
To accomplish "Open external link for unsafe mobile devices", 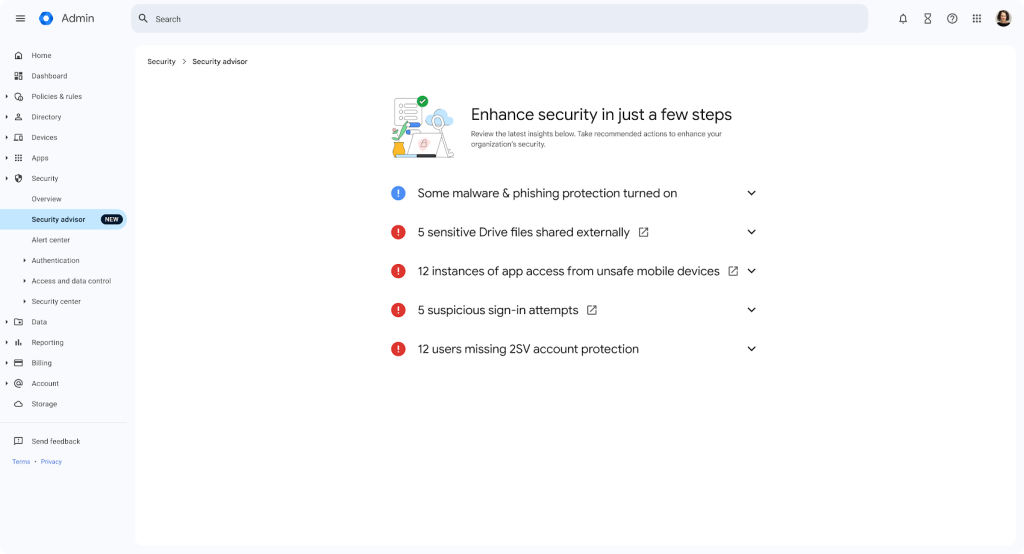I will [733, 271].
